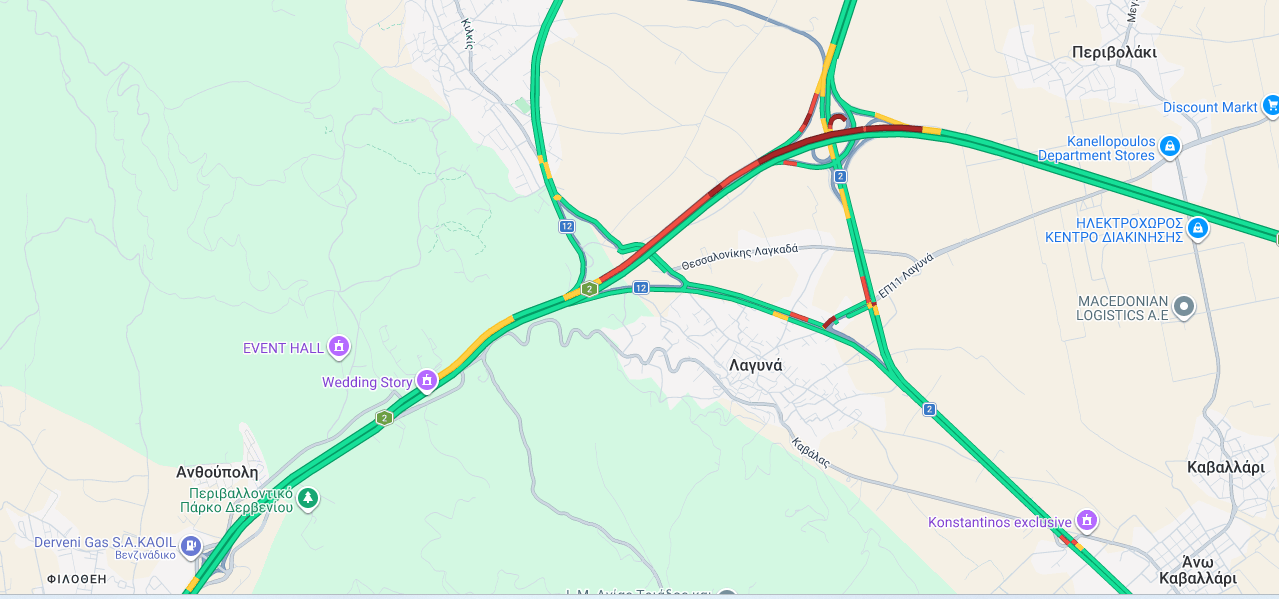Screen dimensions: 1279x599
Task: Select the Wedding Story pin icon
Action: [427, 381]
